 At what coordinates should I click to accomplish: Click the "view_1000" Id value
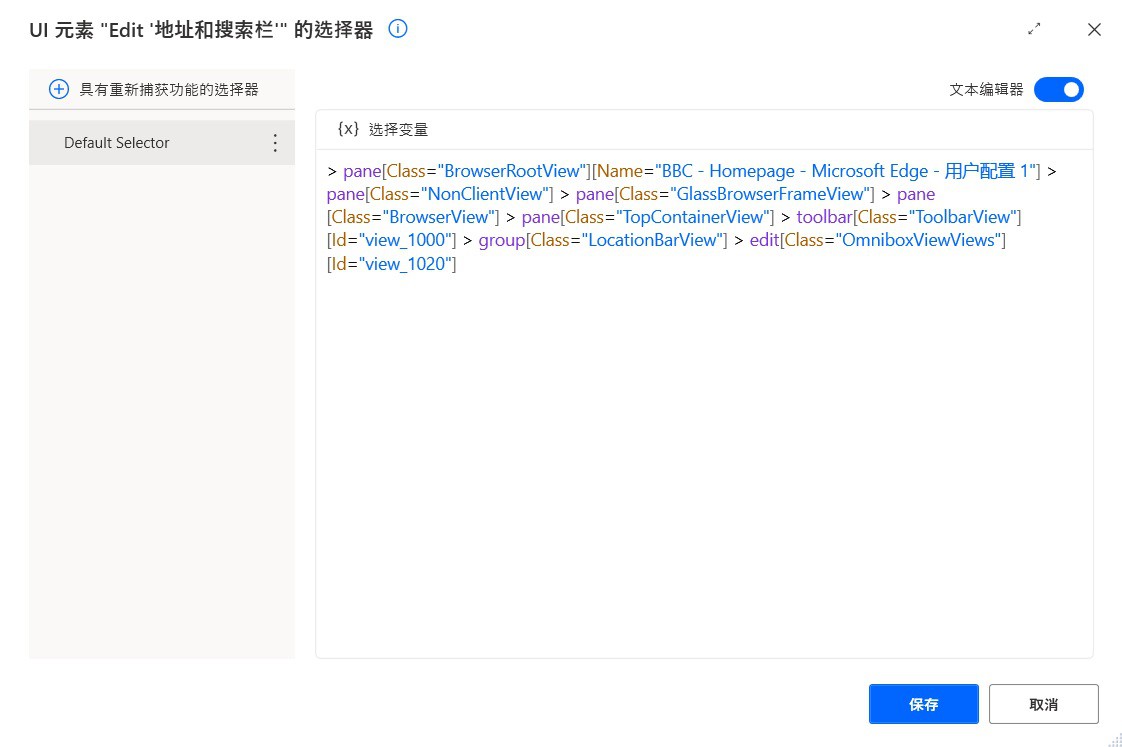point(405,240)
